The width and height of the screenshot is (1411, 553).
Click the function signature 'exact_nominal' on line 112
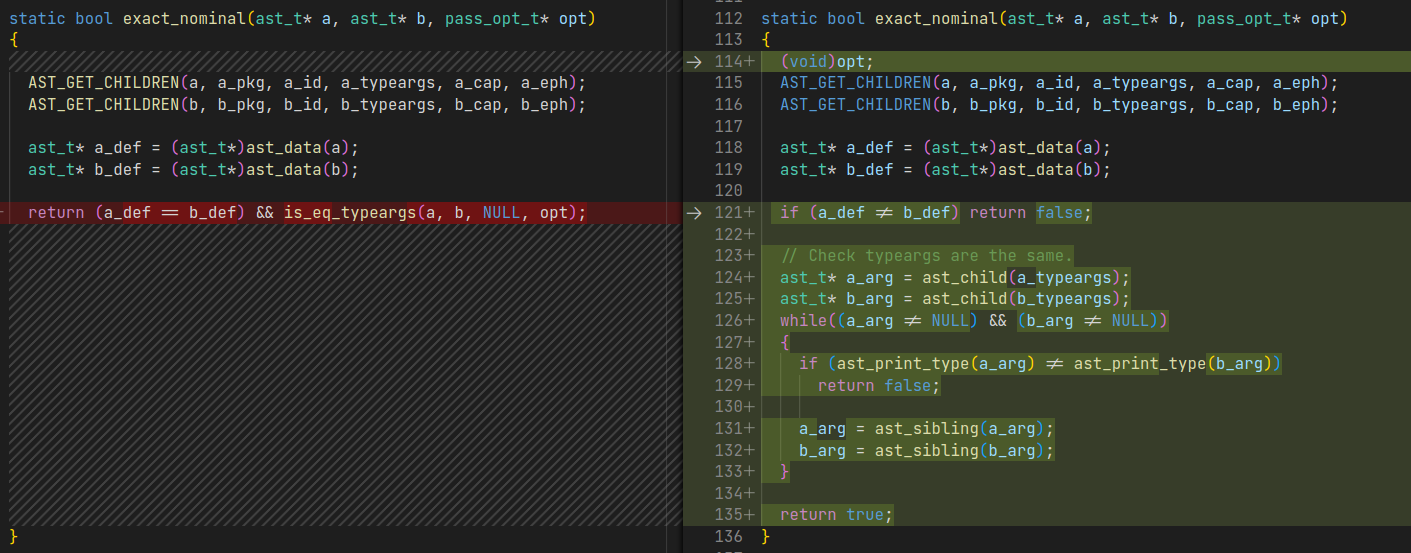click(x=936, y=19)
